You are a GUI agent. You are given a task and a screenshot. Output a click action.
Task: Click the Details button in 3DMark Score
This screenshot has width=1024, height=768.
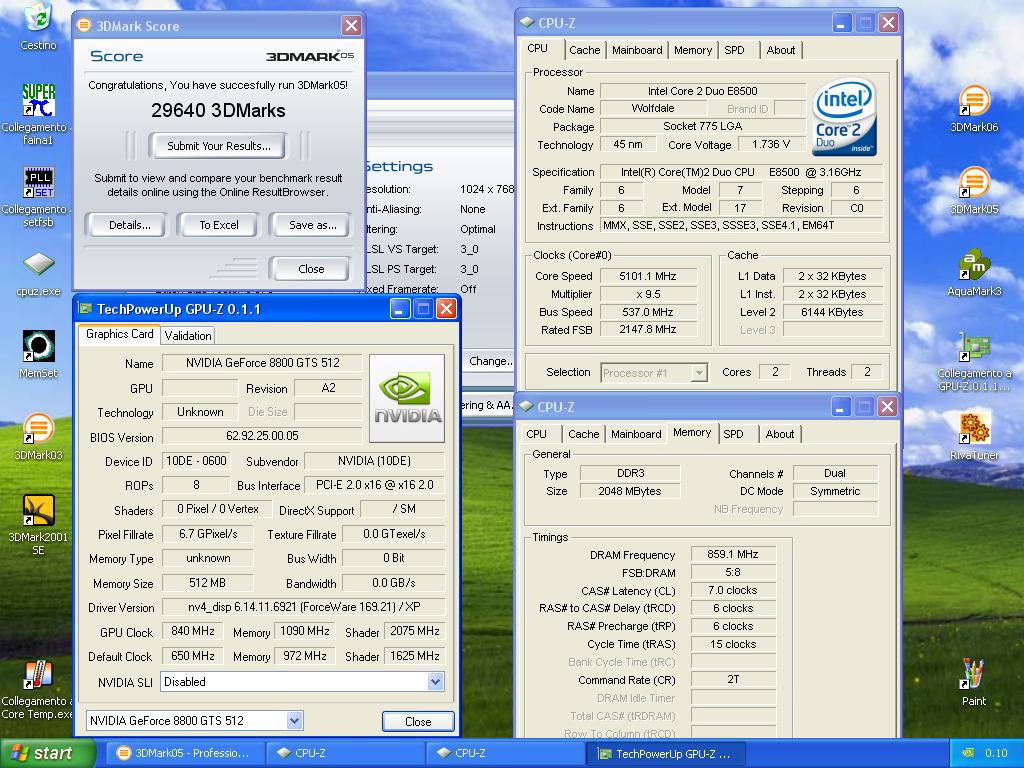(129, 225)
